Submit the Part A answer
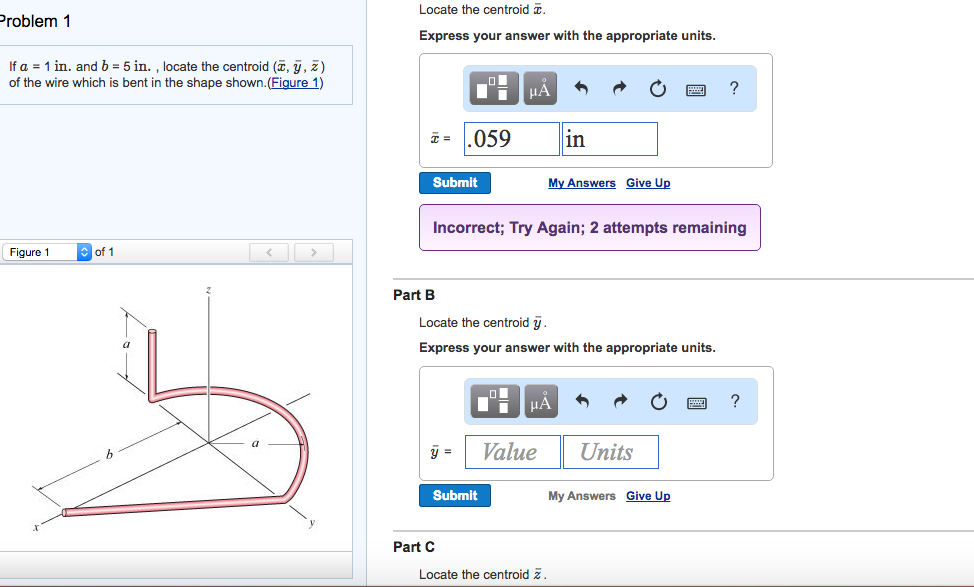Screen dimensions: 974x587 coord(454,182)
